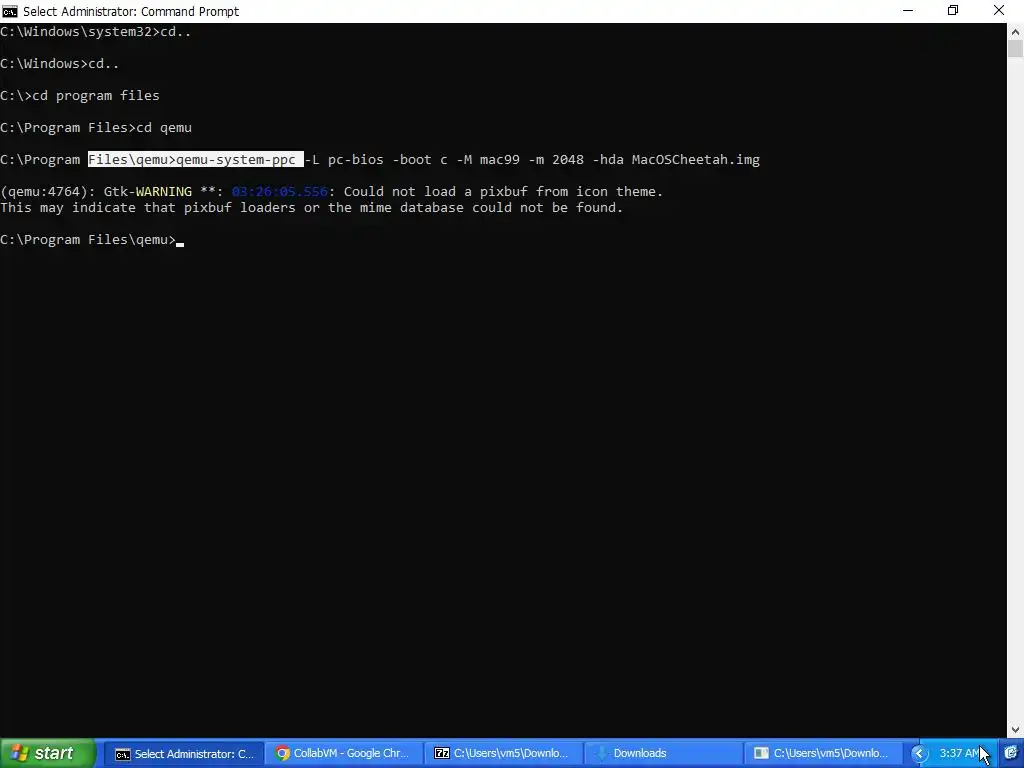Restore down the Command Prompt window
Screen dimensions: 1024x768
(x=953, y=11)
